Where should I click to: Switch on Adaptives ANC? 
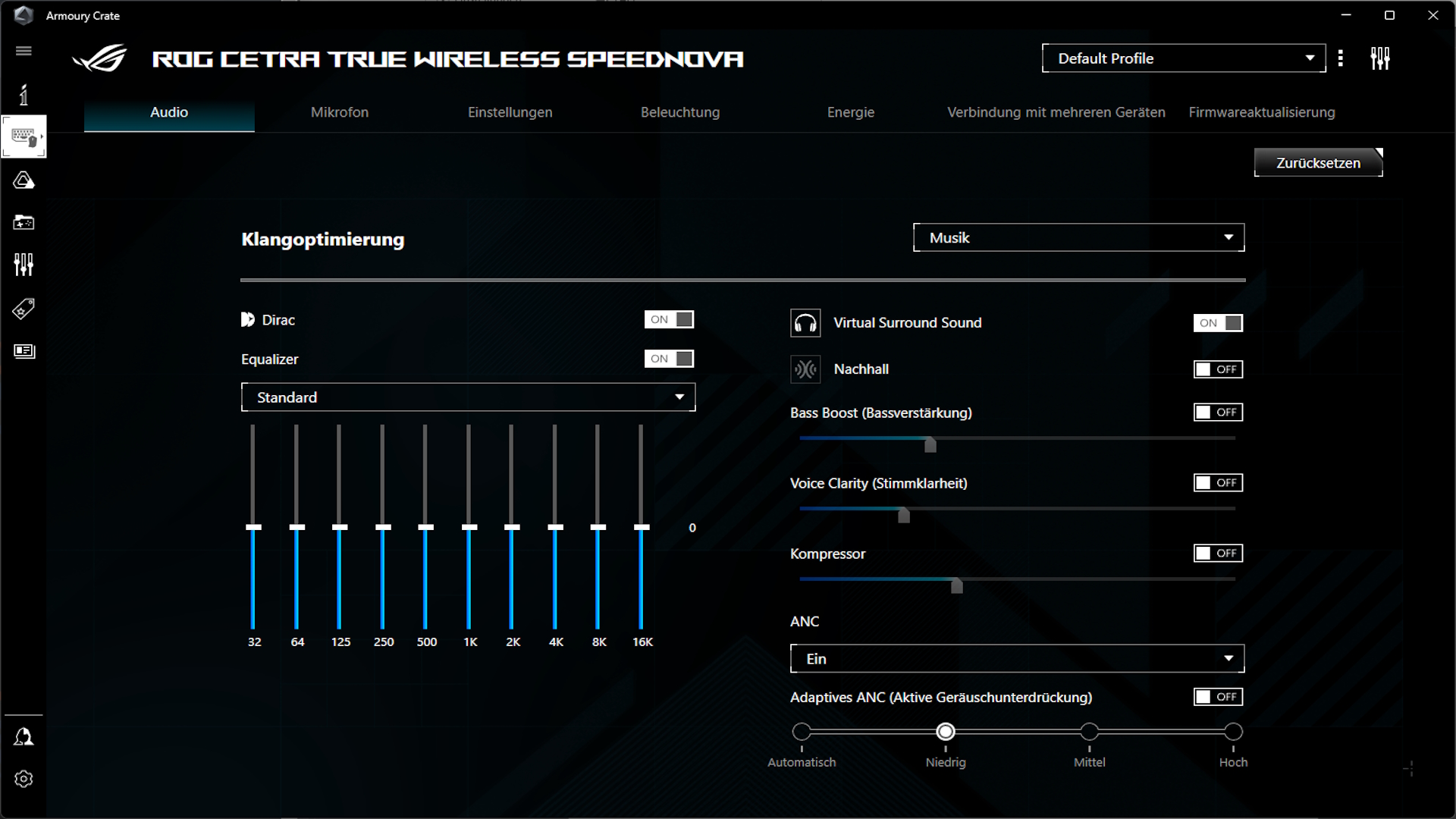1218,696
